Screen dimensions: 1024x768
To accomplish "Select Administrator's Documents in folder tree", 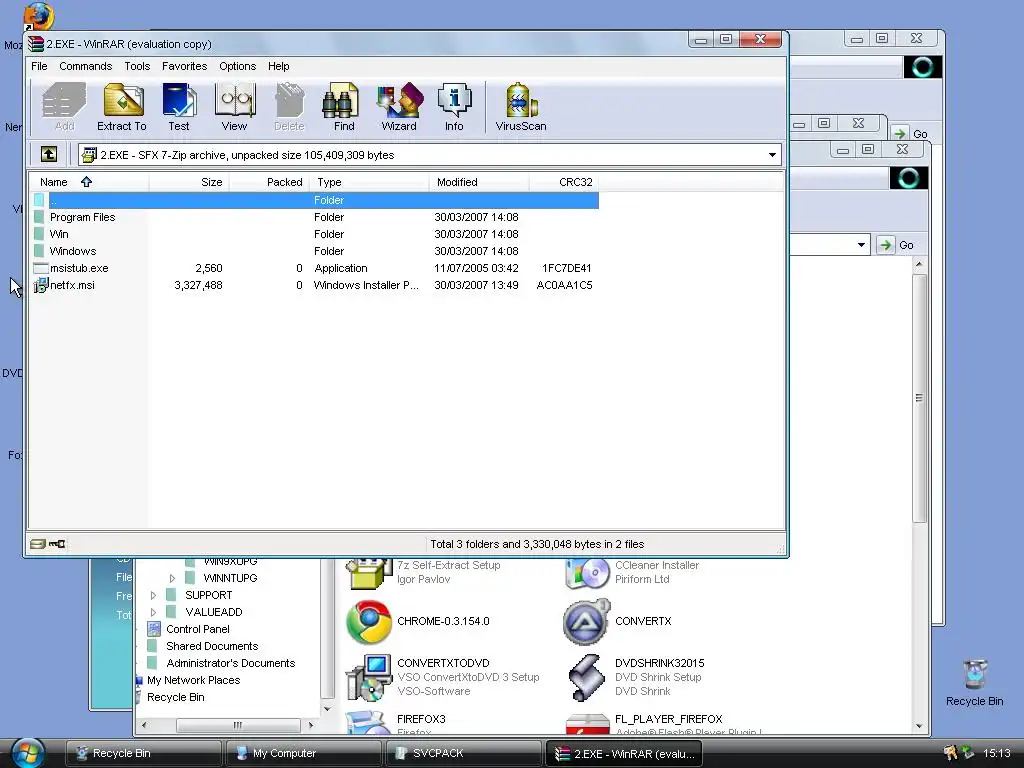I will 230,663.
